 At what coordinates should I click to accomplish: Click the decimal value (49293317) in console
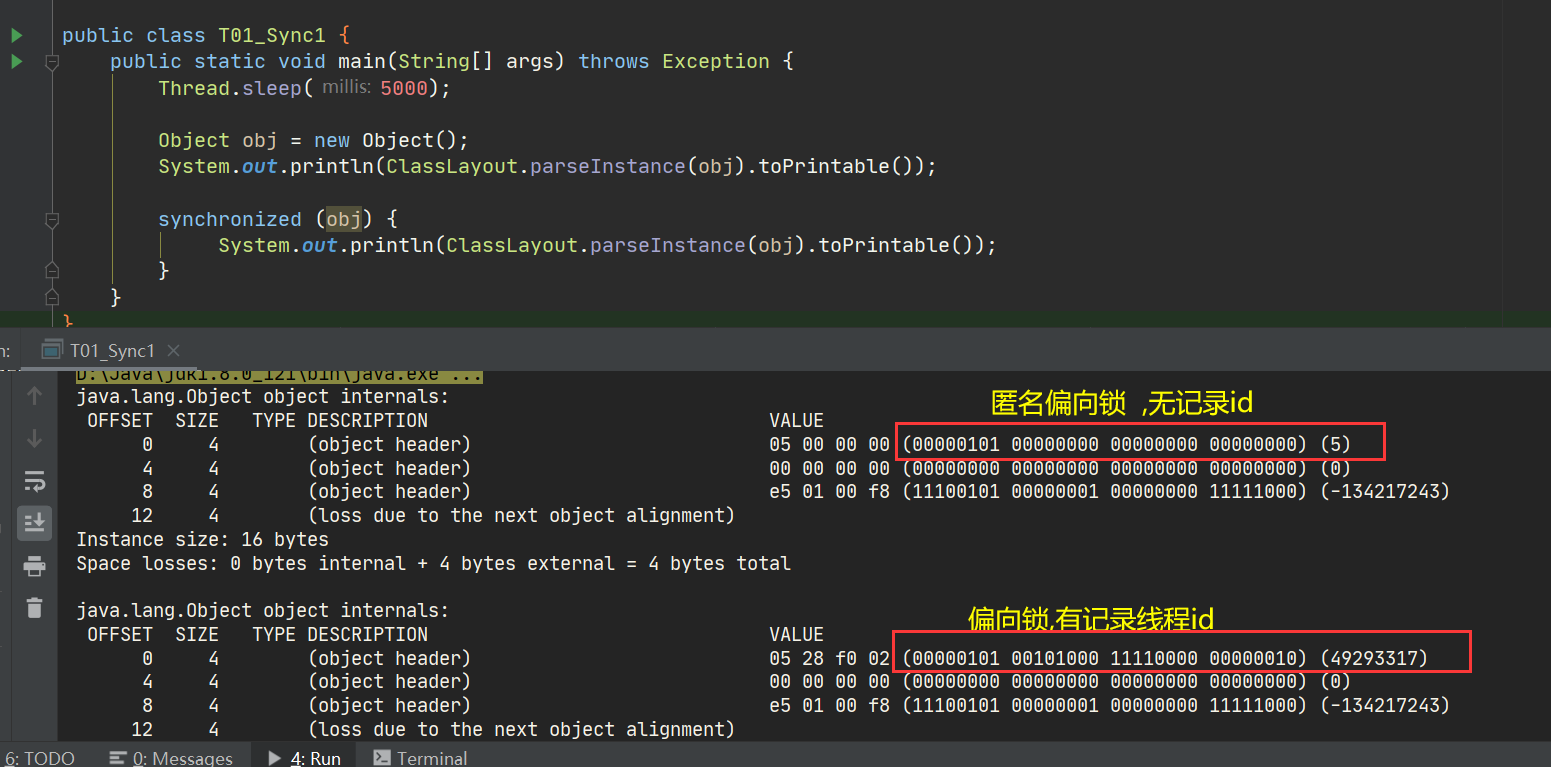coord(1373,658)
